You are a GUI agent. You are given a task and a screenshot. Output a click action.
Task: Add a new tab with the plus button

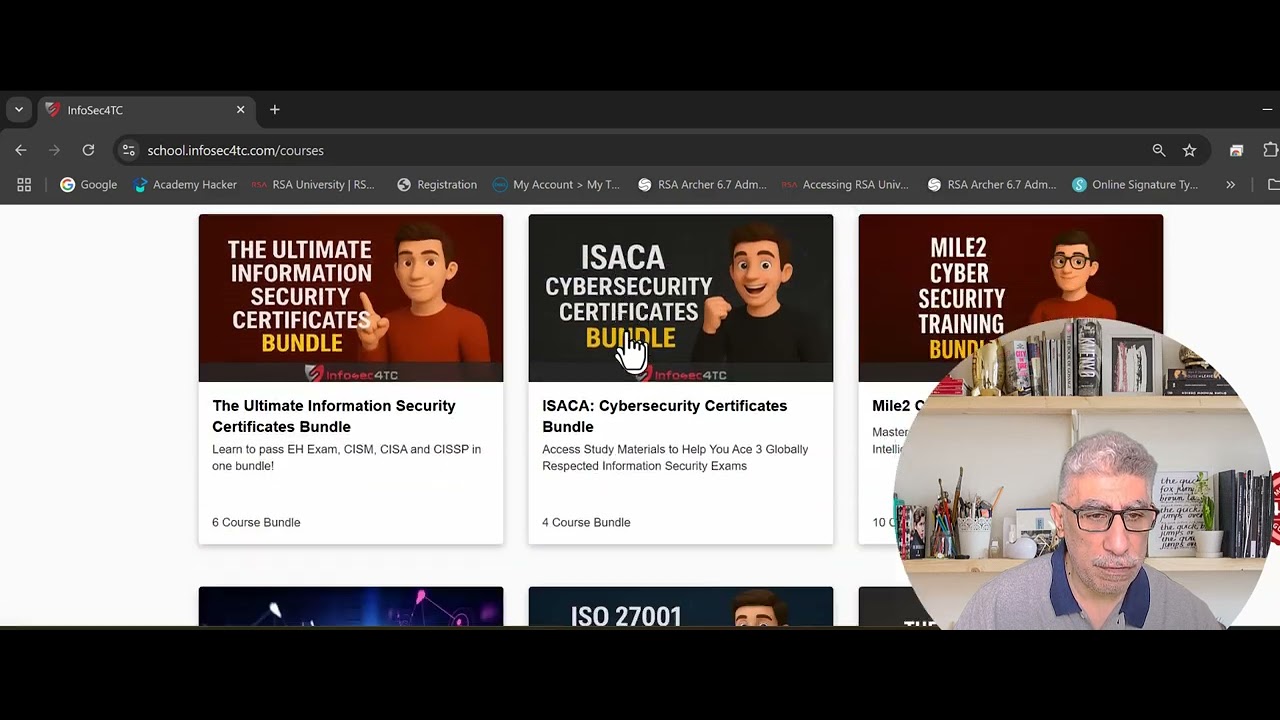(275, 110)
